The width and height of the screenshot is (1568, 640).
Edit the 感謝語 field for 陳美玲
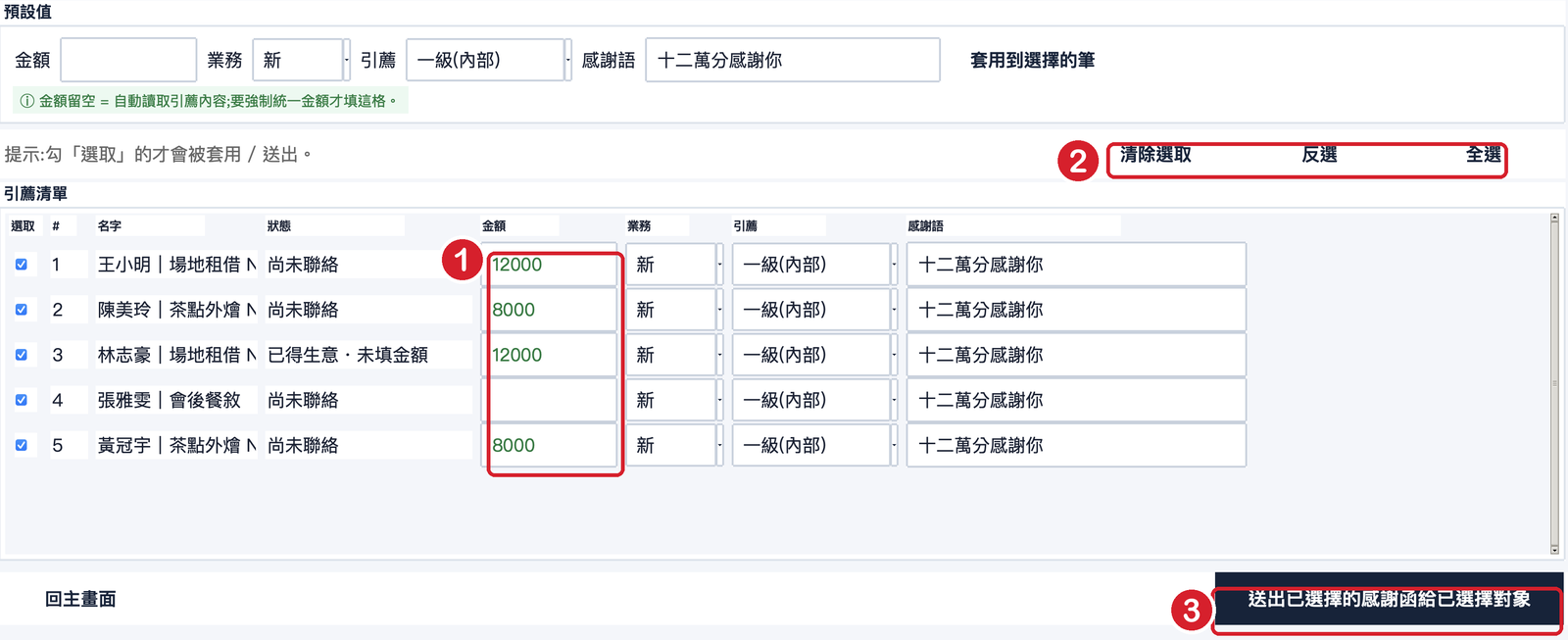pos(1076,310)
